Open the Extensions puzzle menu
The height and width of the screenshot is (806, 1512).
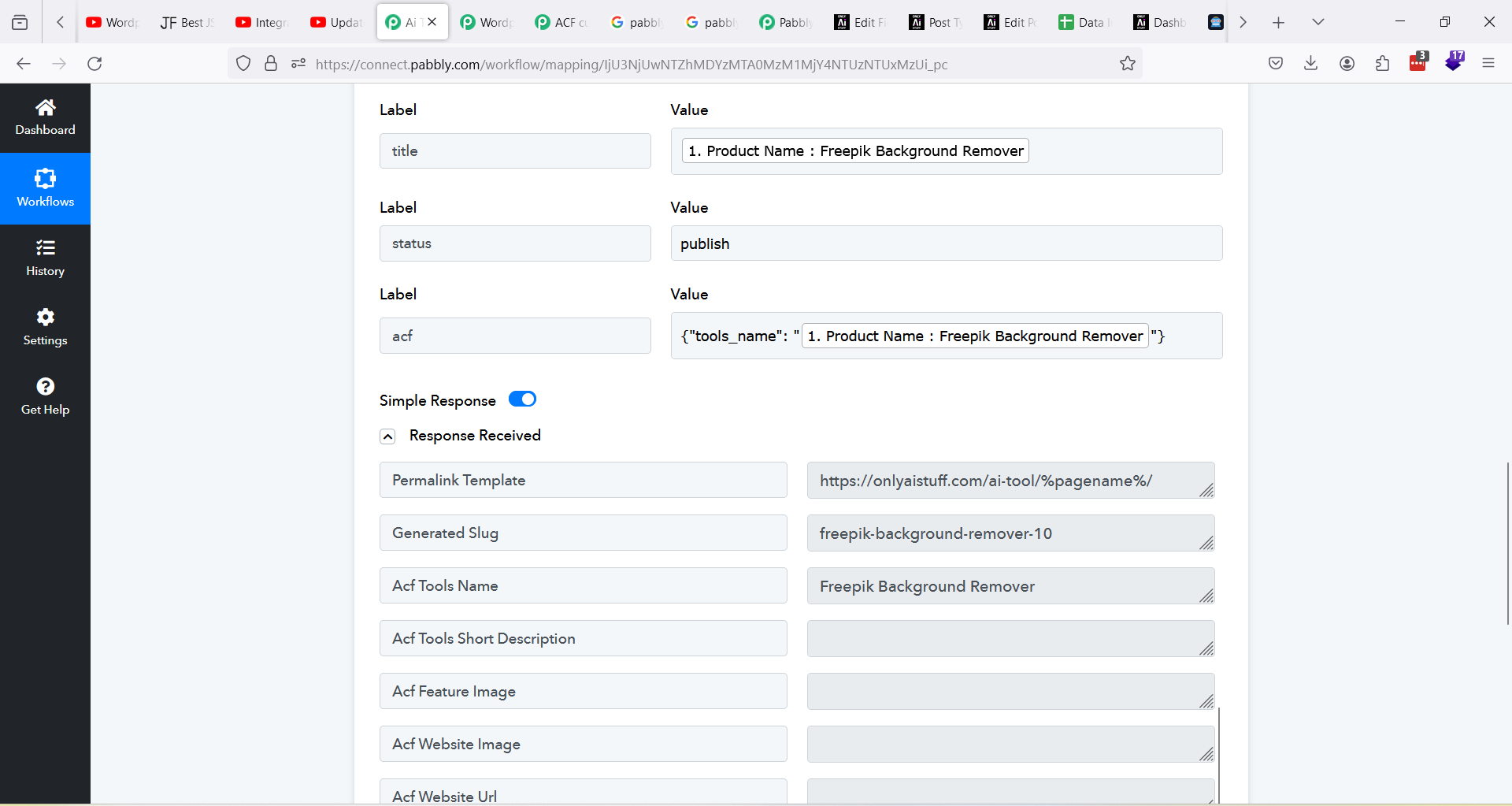pyautogui.click(x=1383, y=64)
